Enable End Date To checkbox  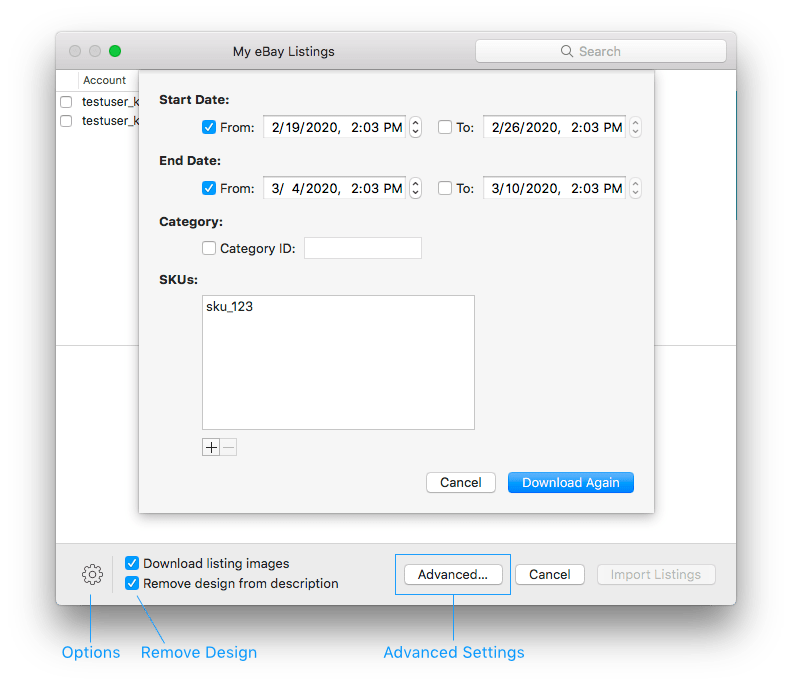click(445, 188)
